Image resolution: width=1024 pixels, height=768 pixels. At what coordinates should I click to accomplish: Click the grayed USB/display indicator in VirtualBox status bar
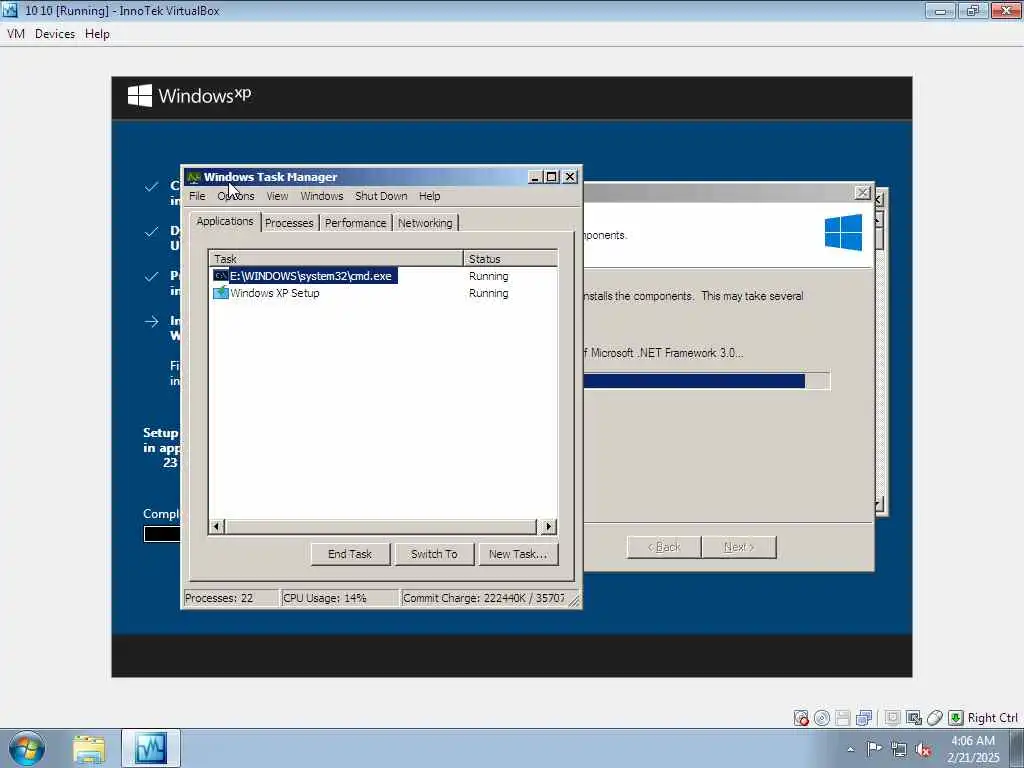(x=893, y=718)
